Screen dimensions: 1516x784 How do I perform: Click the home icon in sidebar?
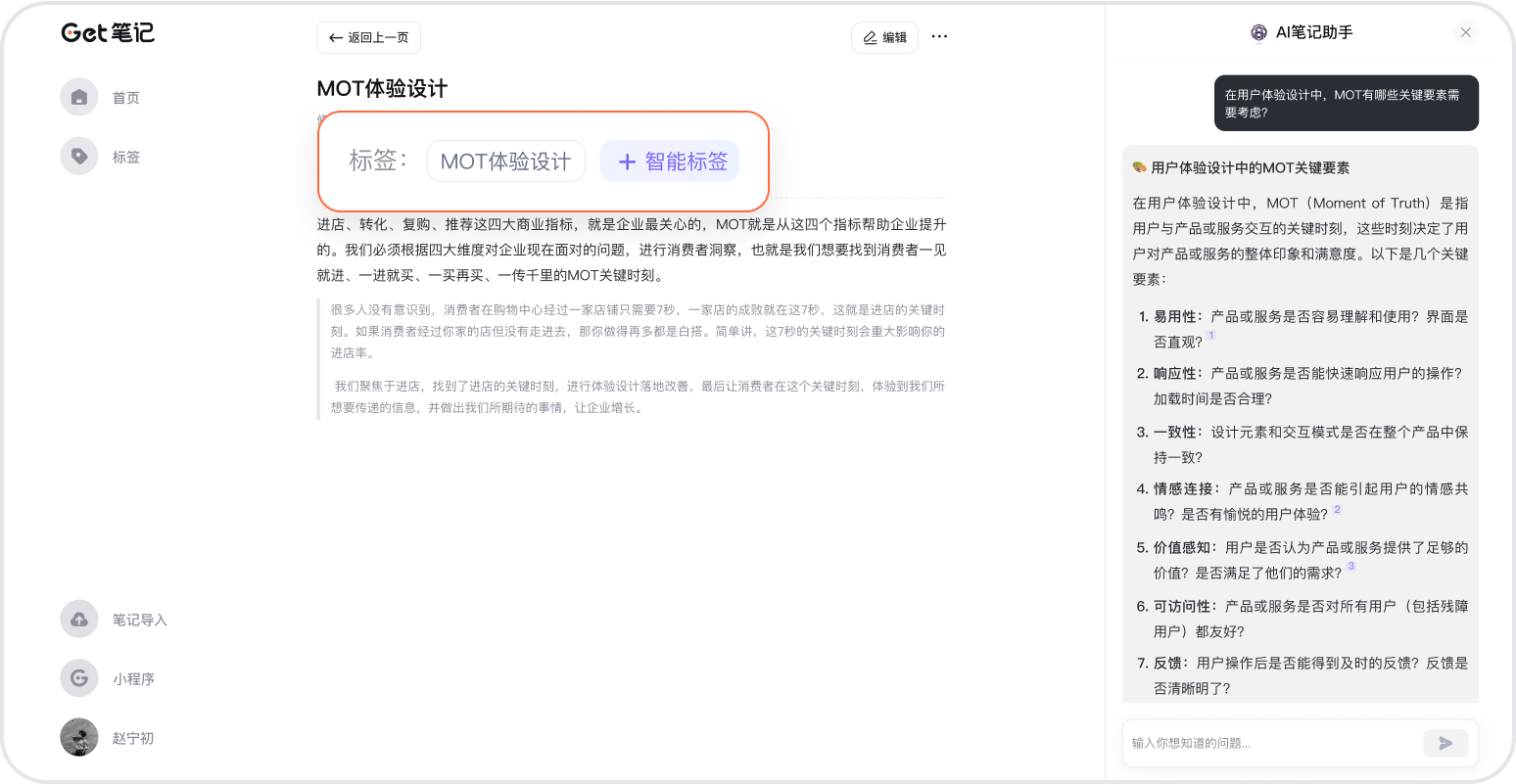click(79, 97)
